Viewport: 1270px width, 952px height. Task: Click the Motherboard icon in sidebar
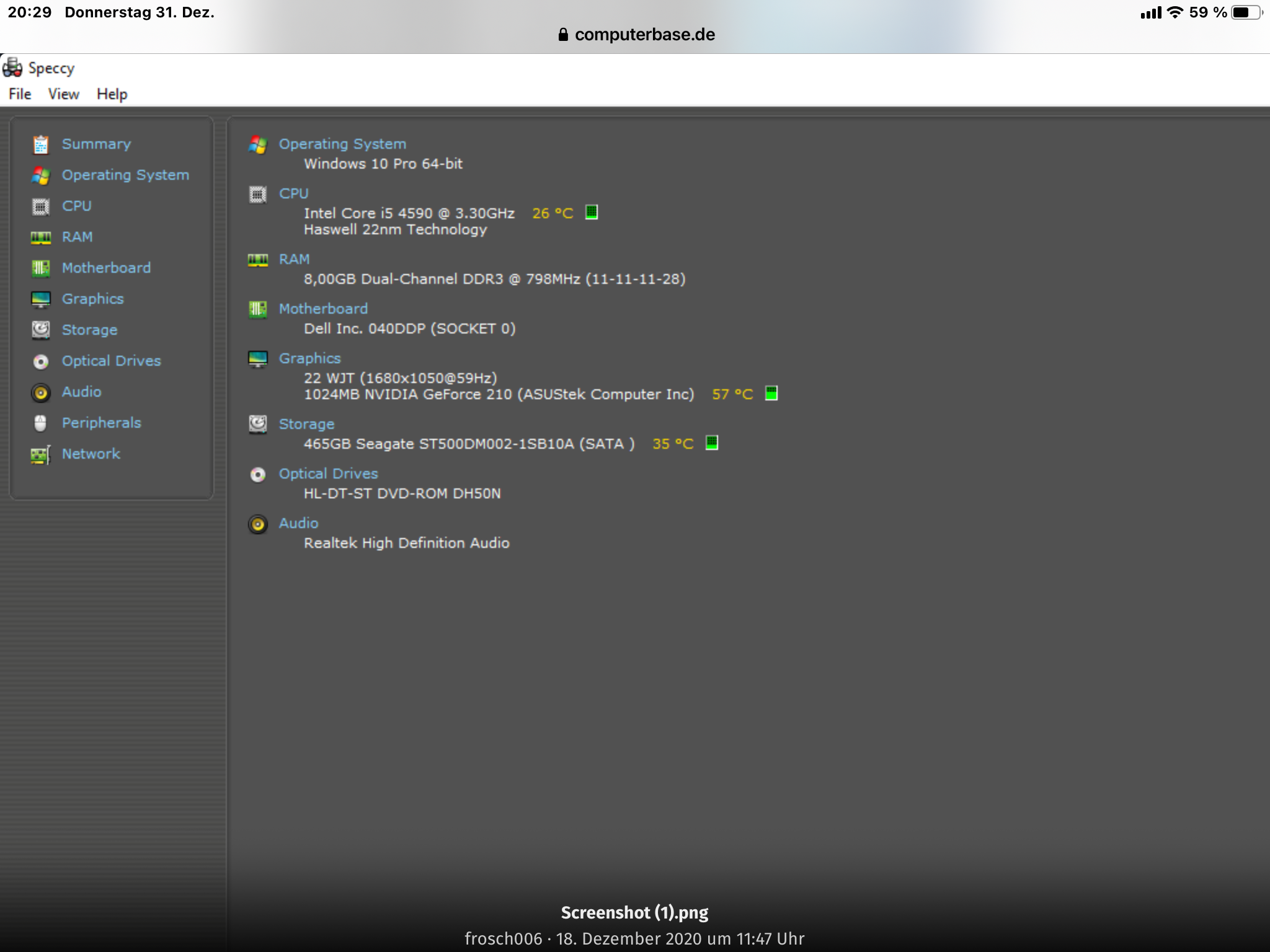pos(41,268)
